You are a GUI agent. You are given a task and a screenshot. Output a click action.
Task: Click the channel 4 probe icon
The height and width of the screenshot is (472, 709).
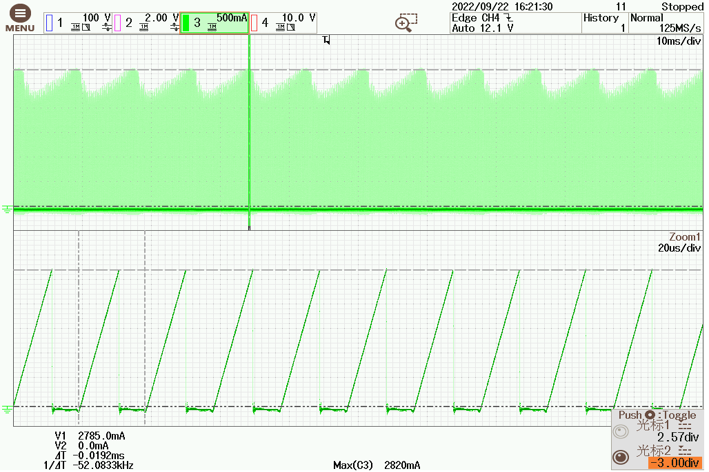(x=289, y=28)
